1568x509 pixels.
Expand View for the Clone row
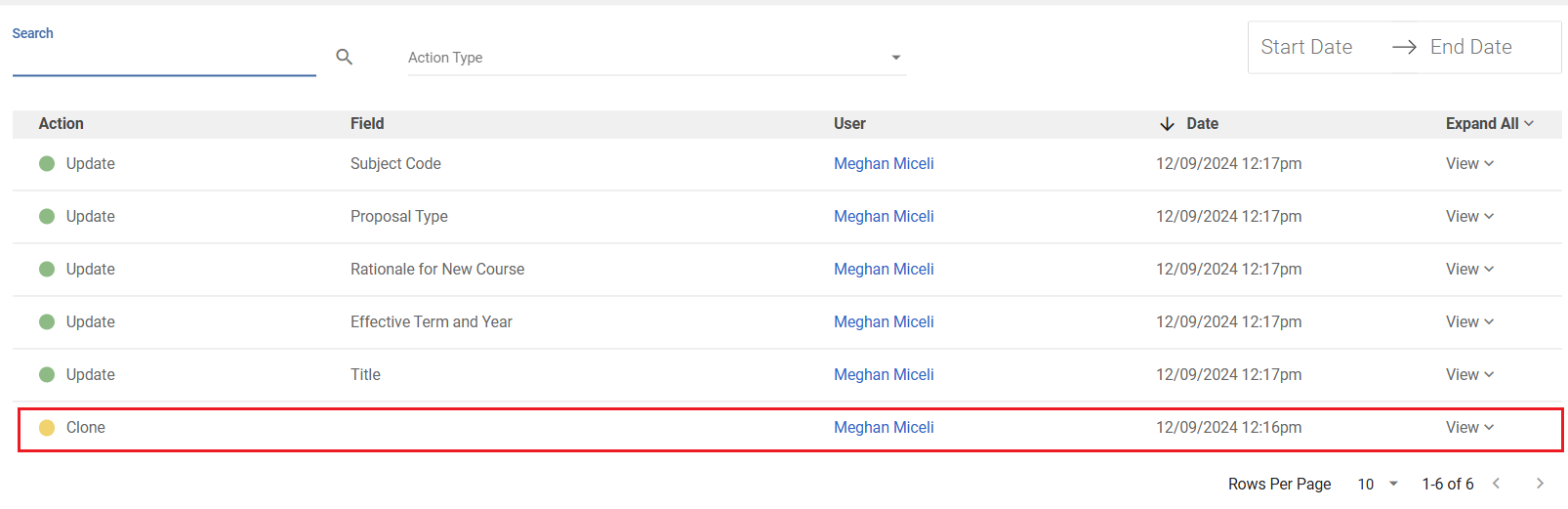point(1469,428)
